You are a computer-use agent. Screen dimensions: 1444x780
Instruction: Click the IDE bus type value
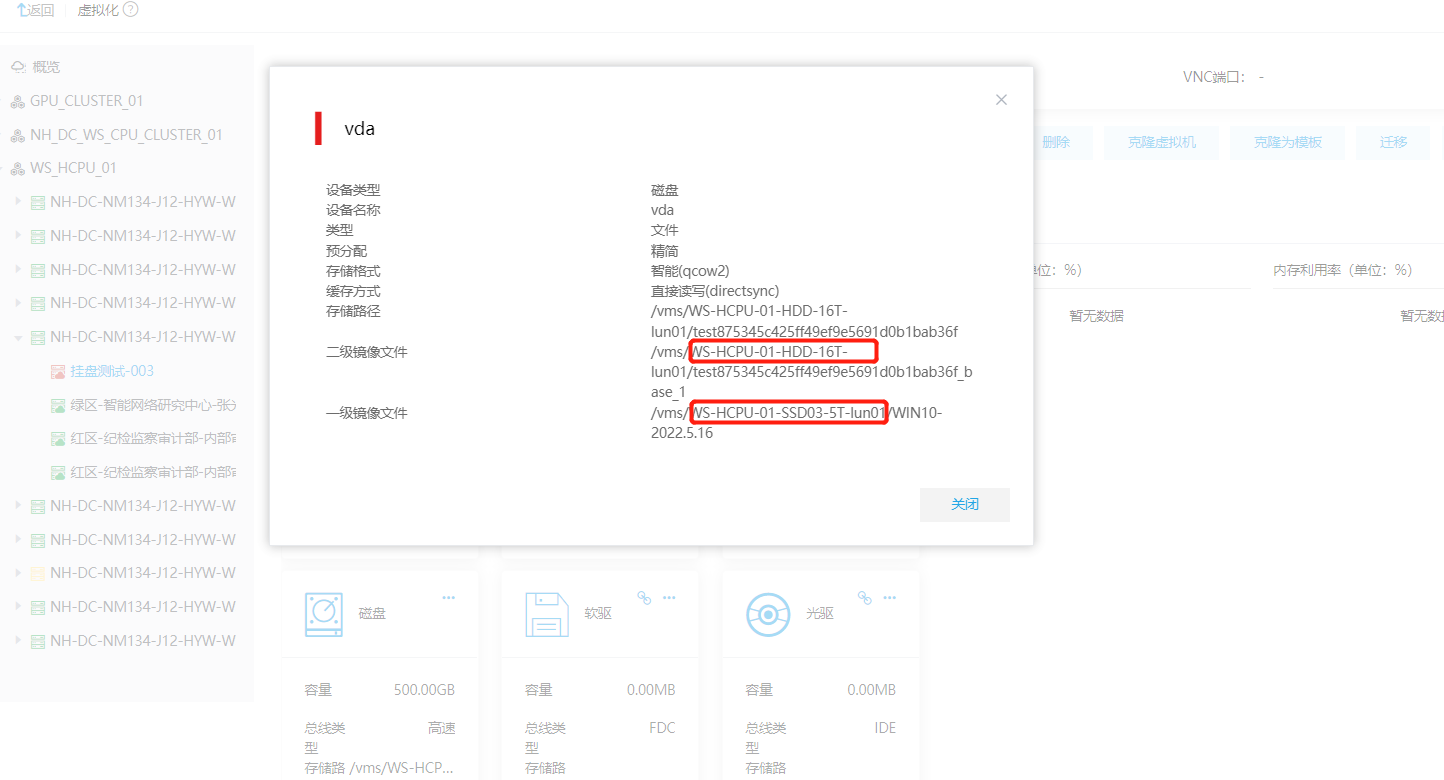pos(885,728)
